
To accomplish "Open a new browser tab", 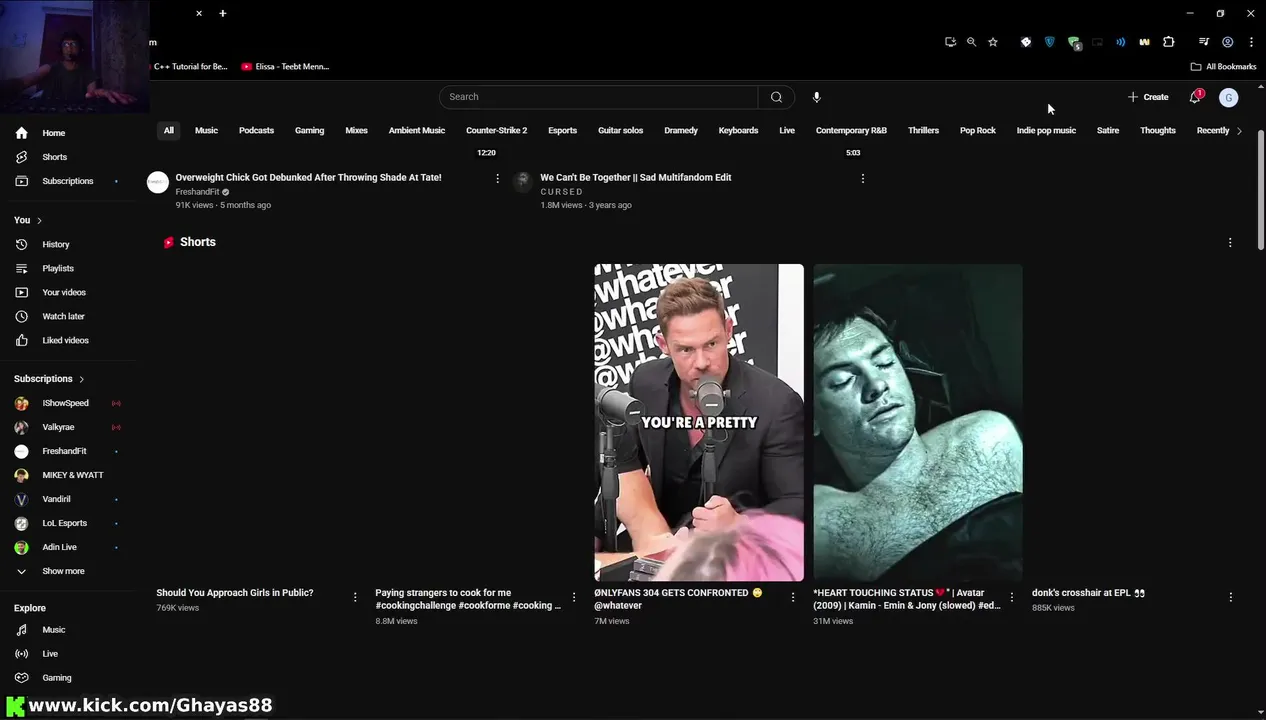I will coord(222,13).
